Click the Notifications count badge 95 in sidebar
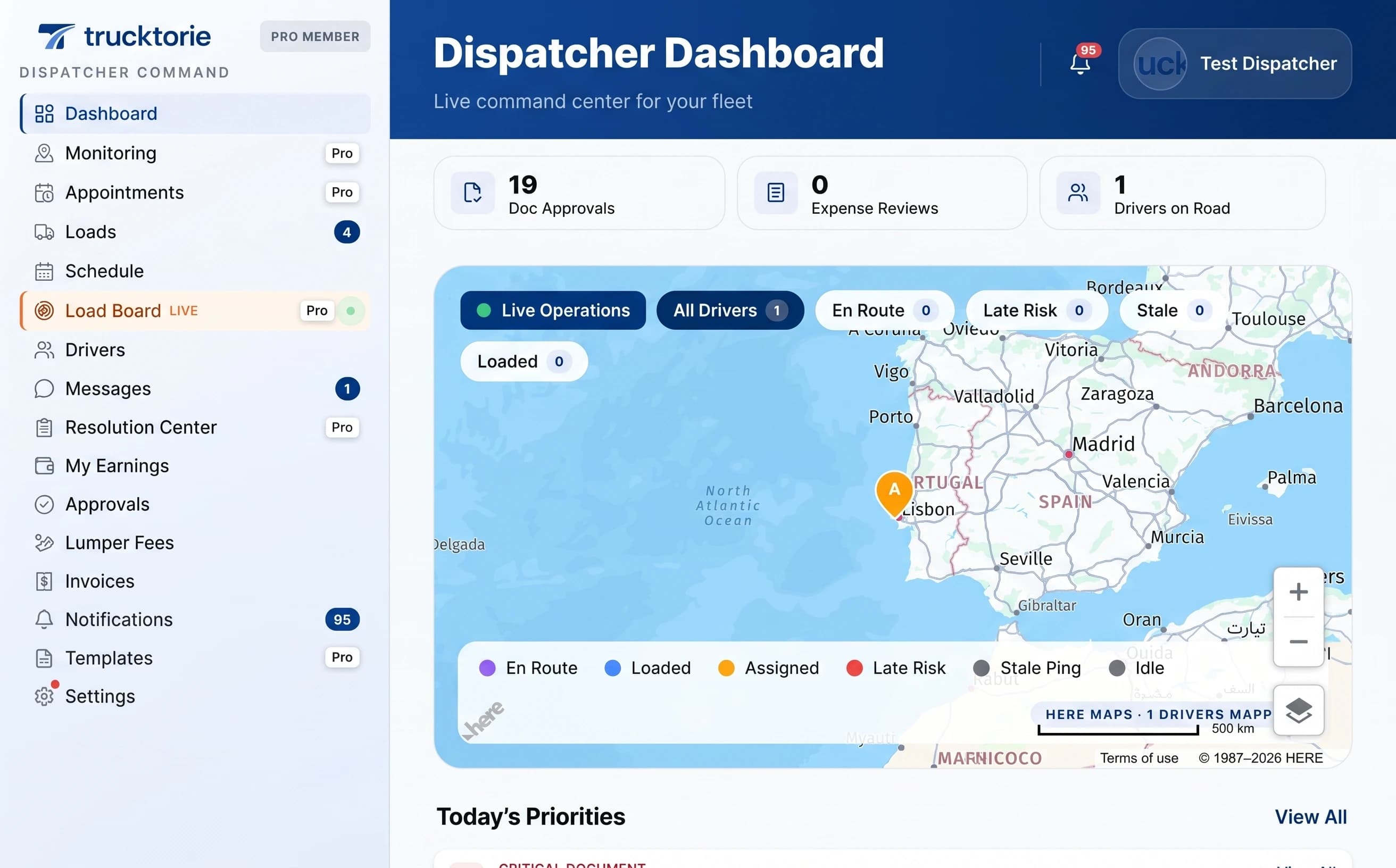Image resolution: width=1396 pixels, height=868 pixels. coord(342,620)
